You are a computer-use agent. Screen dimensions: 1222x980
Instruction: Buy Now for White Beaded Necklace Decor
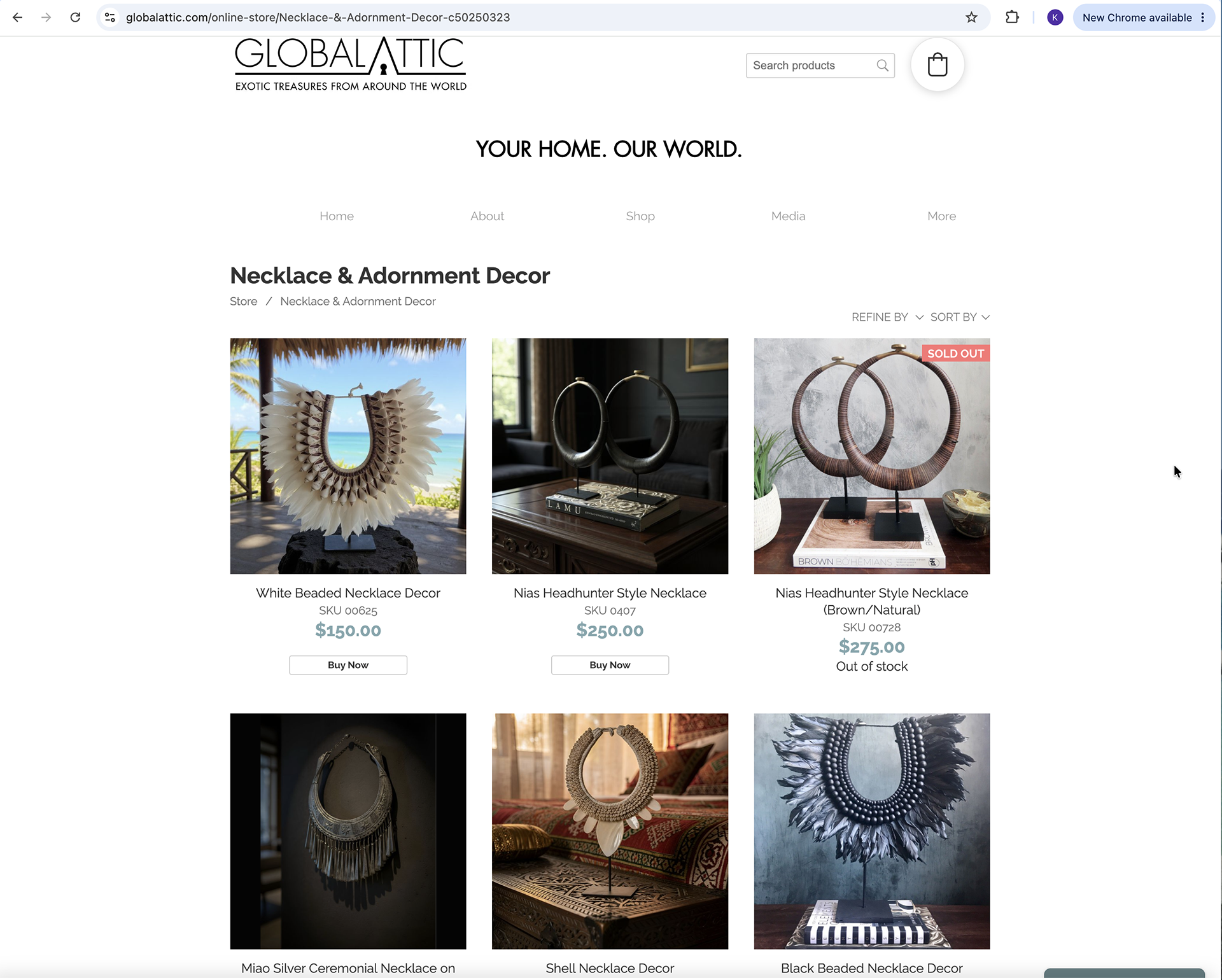pyautogui.click(x=348, y=665)
